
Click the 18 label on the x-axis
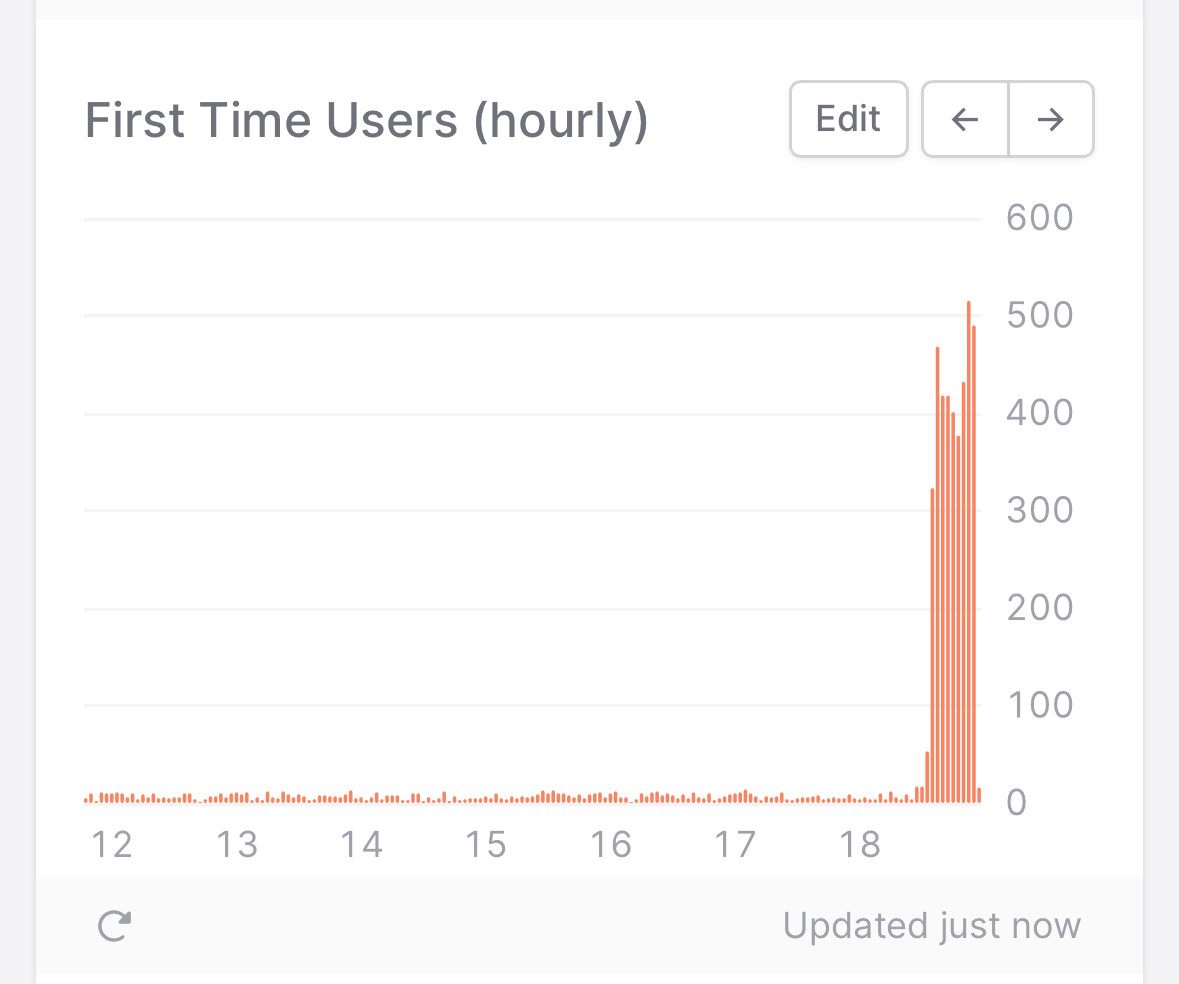click(x=859, y=845)
